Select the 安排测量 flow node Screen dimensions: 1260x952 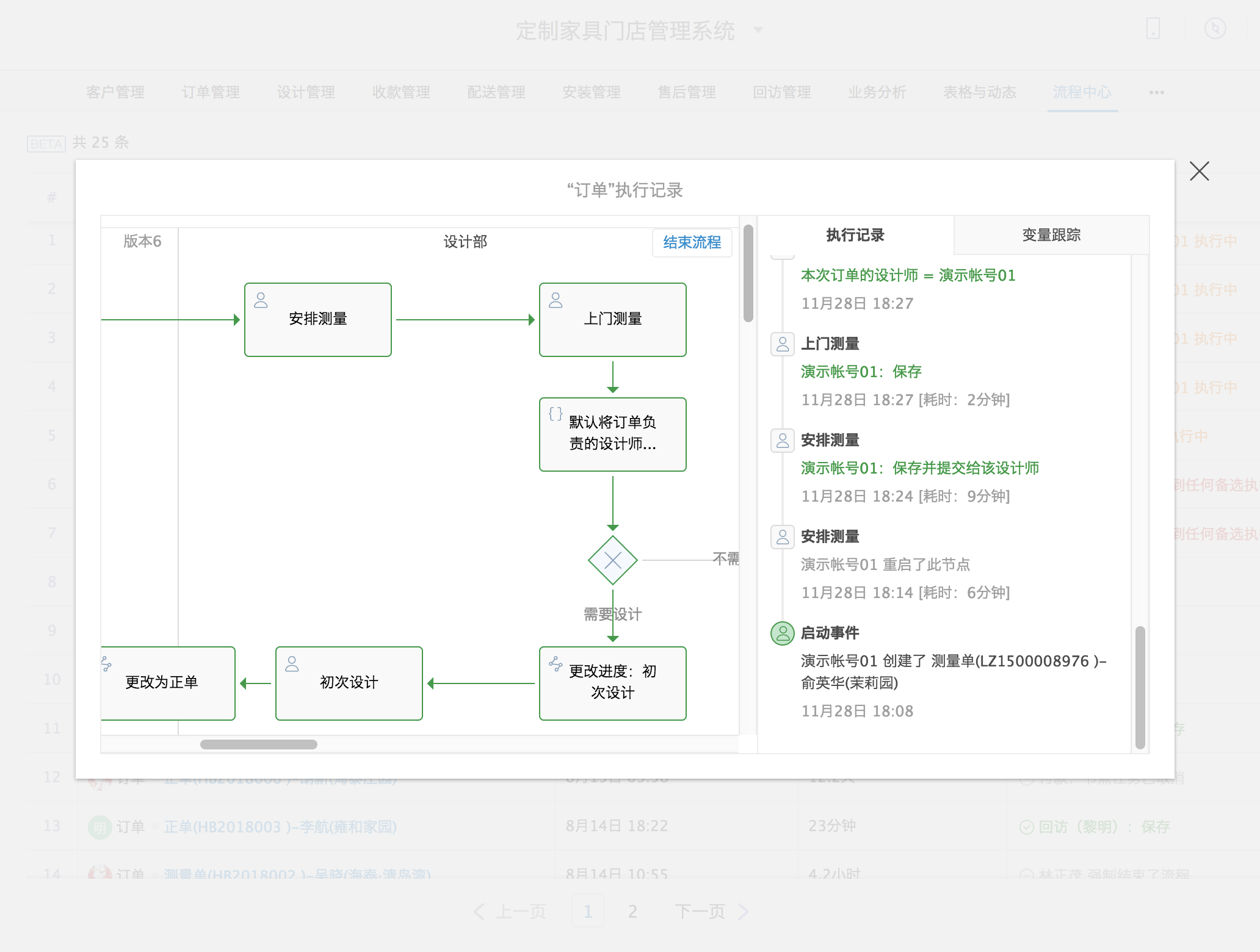[x=318, y=320]
